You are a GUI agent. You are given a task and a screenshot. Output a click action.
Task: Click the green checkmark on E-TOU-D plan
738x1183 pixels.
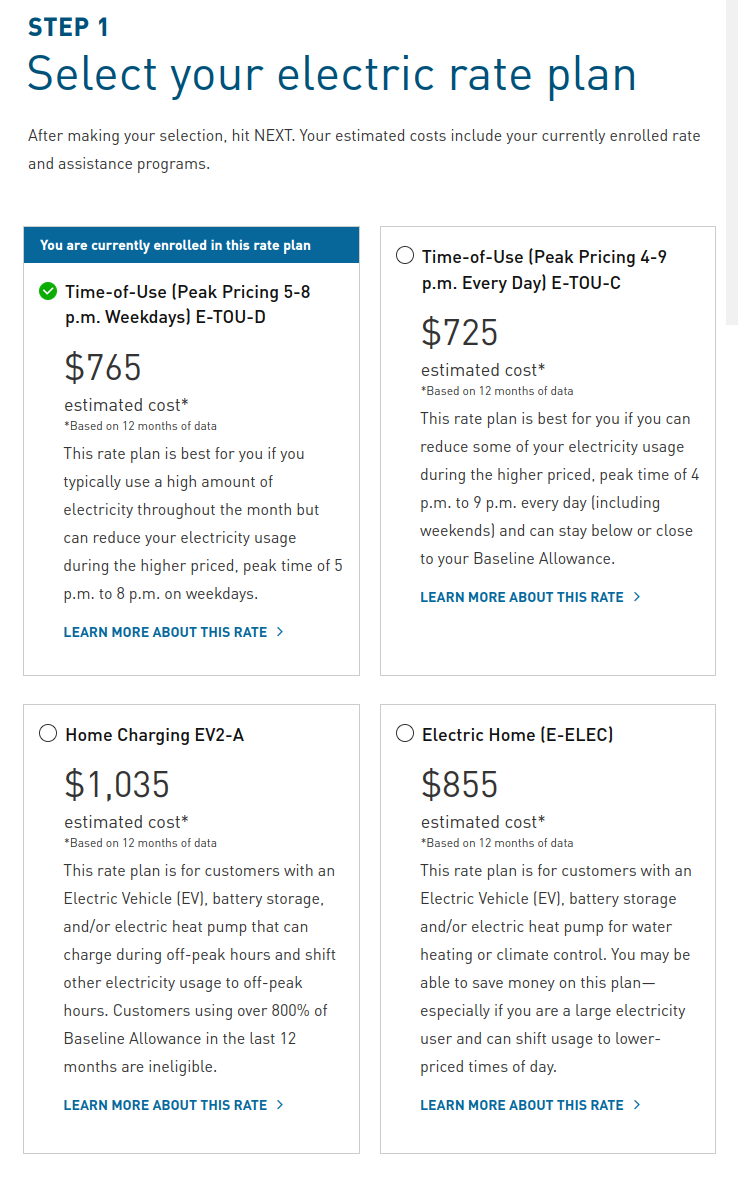click(x=47, y=292)
